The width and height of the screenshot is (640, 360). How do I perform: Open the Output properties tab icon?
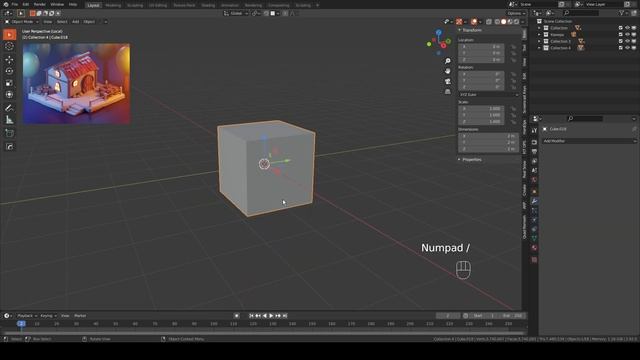click(x=534, y=152)
